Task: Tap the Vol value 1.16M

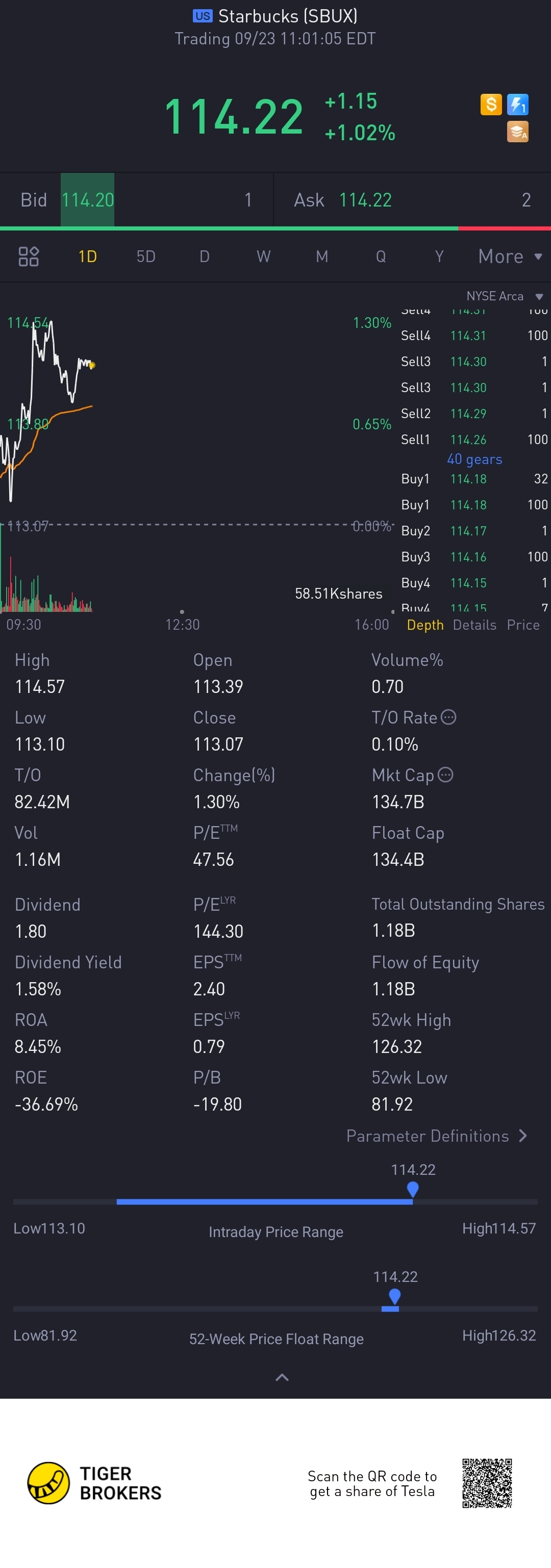Action: point(38,860)
